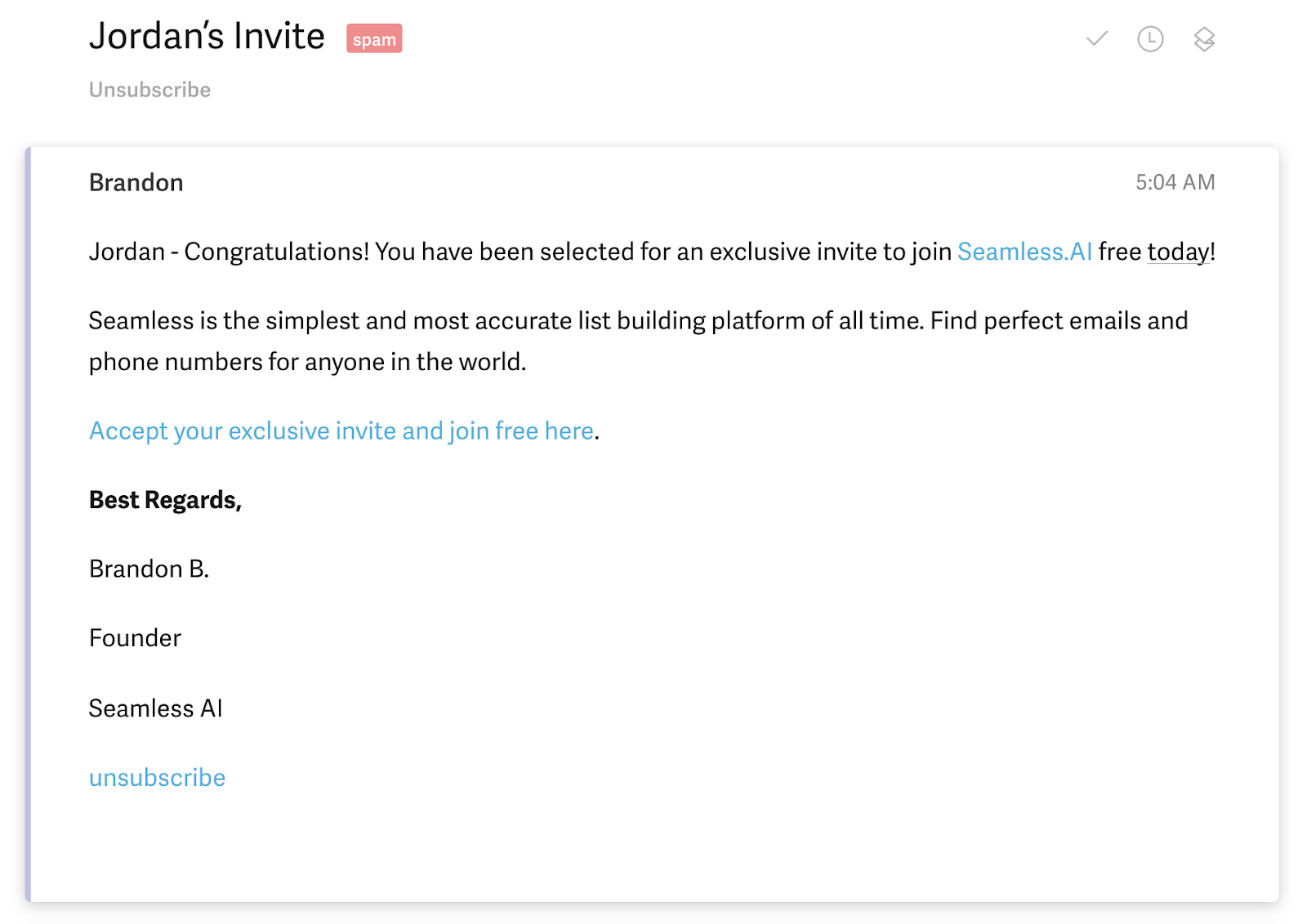This screenshot has width=1307, height=924.
Task: Click the Jordan's Invite subject title
Action: (207, 37)
